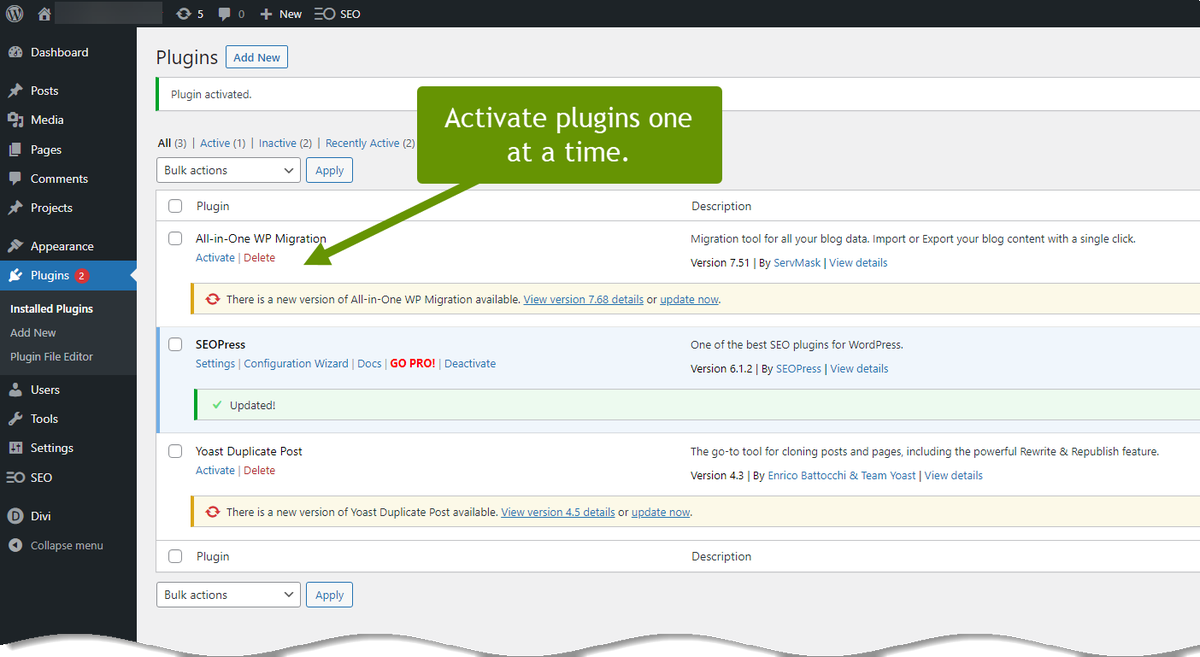Open top Bulk actions dropdown
The height and width of the screenshot is (657, 1200).
229,170
